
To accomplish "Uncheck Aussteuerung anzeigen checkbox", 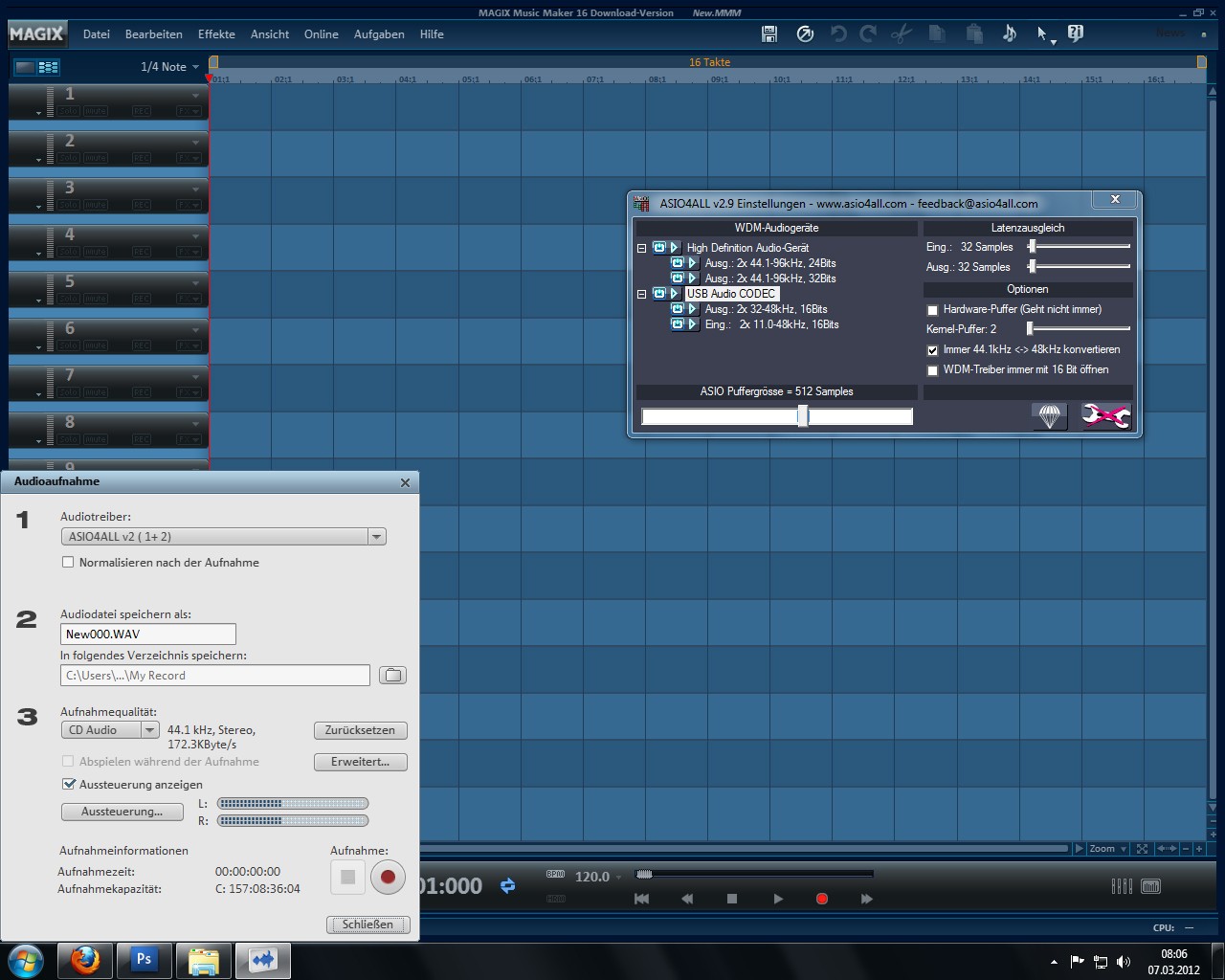I will pyautogui.click(x=69, y=784).
